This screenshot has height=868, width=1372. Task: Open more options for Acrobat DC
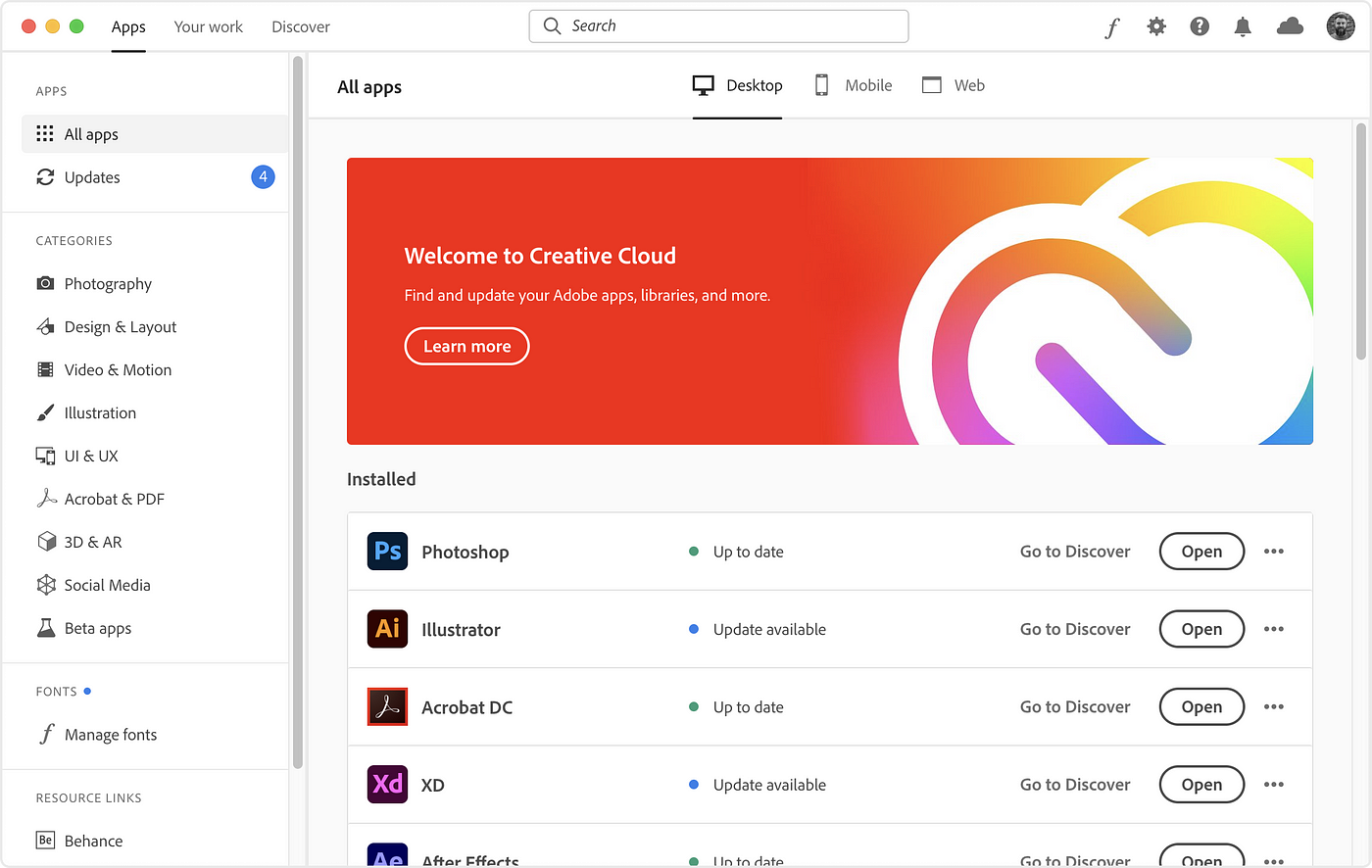click(x=1274, y=706)
